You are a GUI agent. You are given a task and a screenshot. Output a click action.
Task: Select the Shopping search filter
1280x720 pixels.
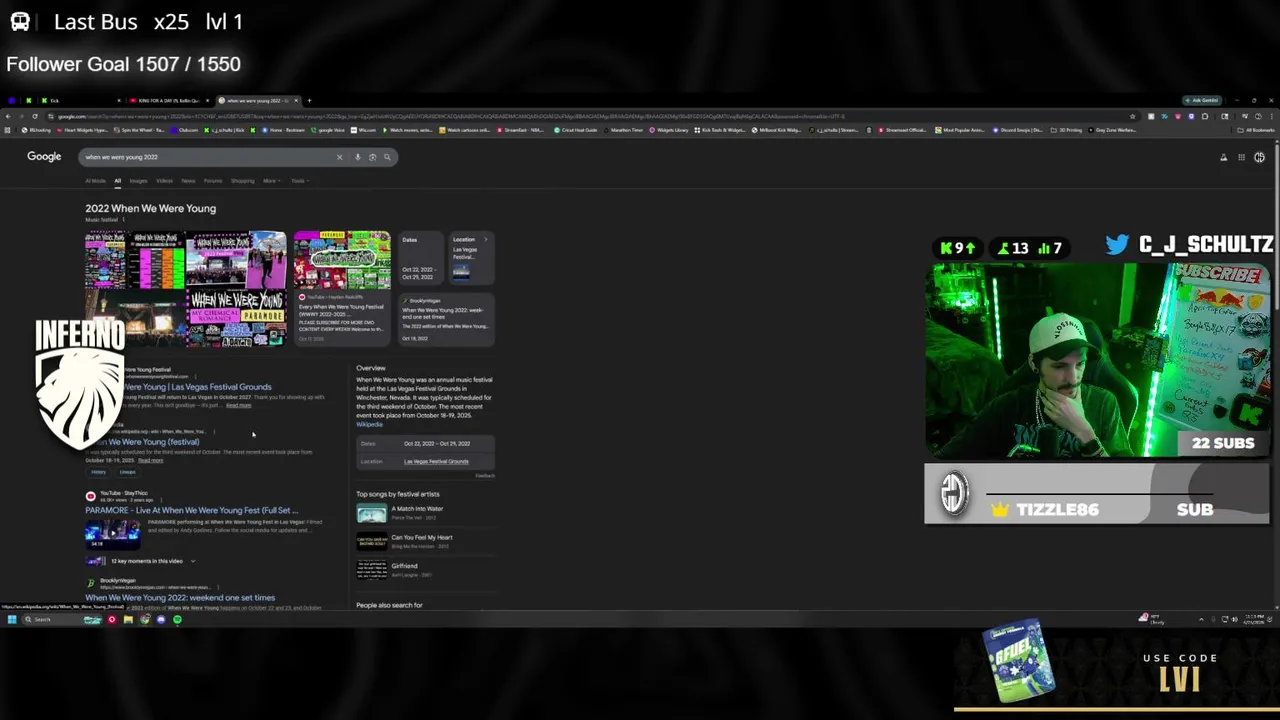pyautogui.click(x=243, y=181)
